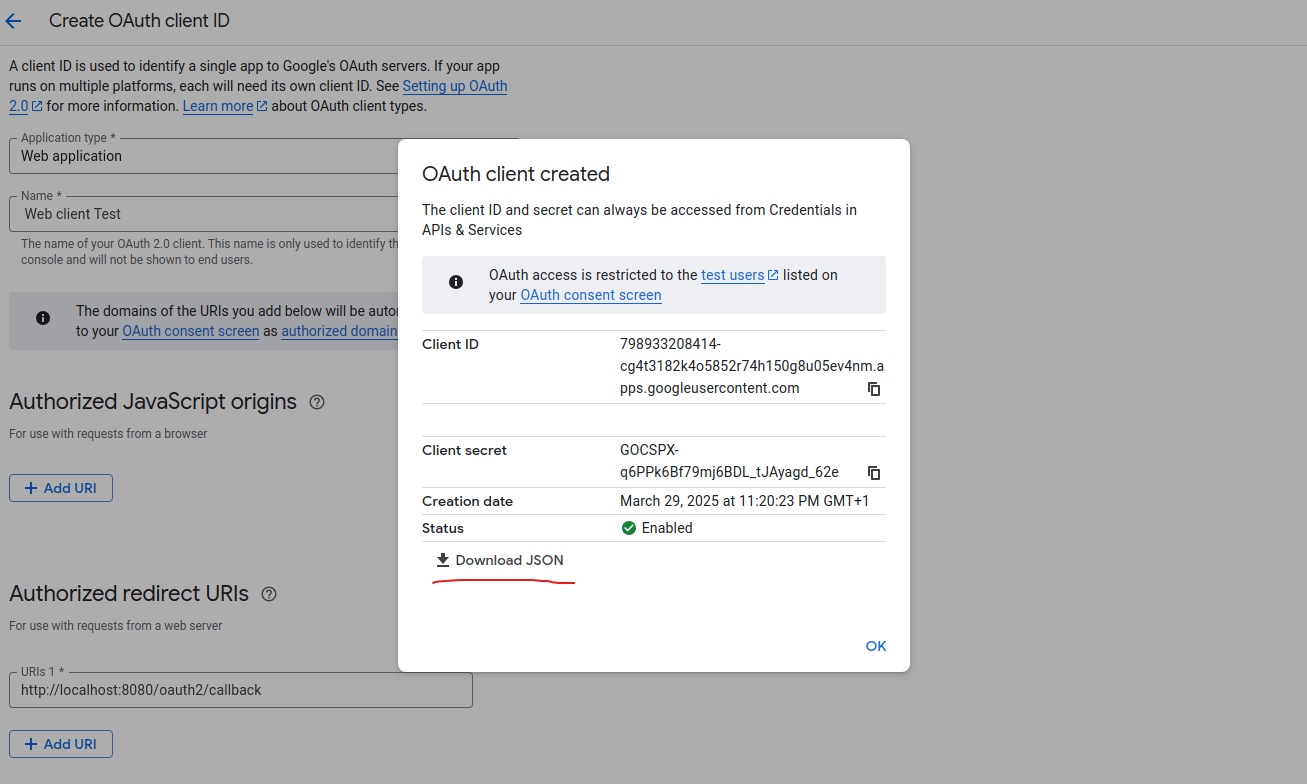Click the info icon in the dialog notice
The image size is (1307, 784).
click(x=455, y=283)
